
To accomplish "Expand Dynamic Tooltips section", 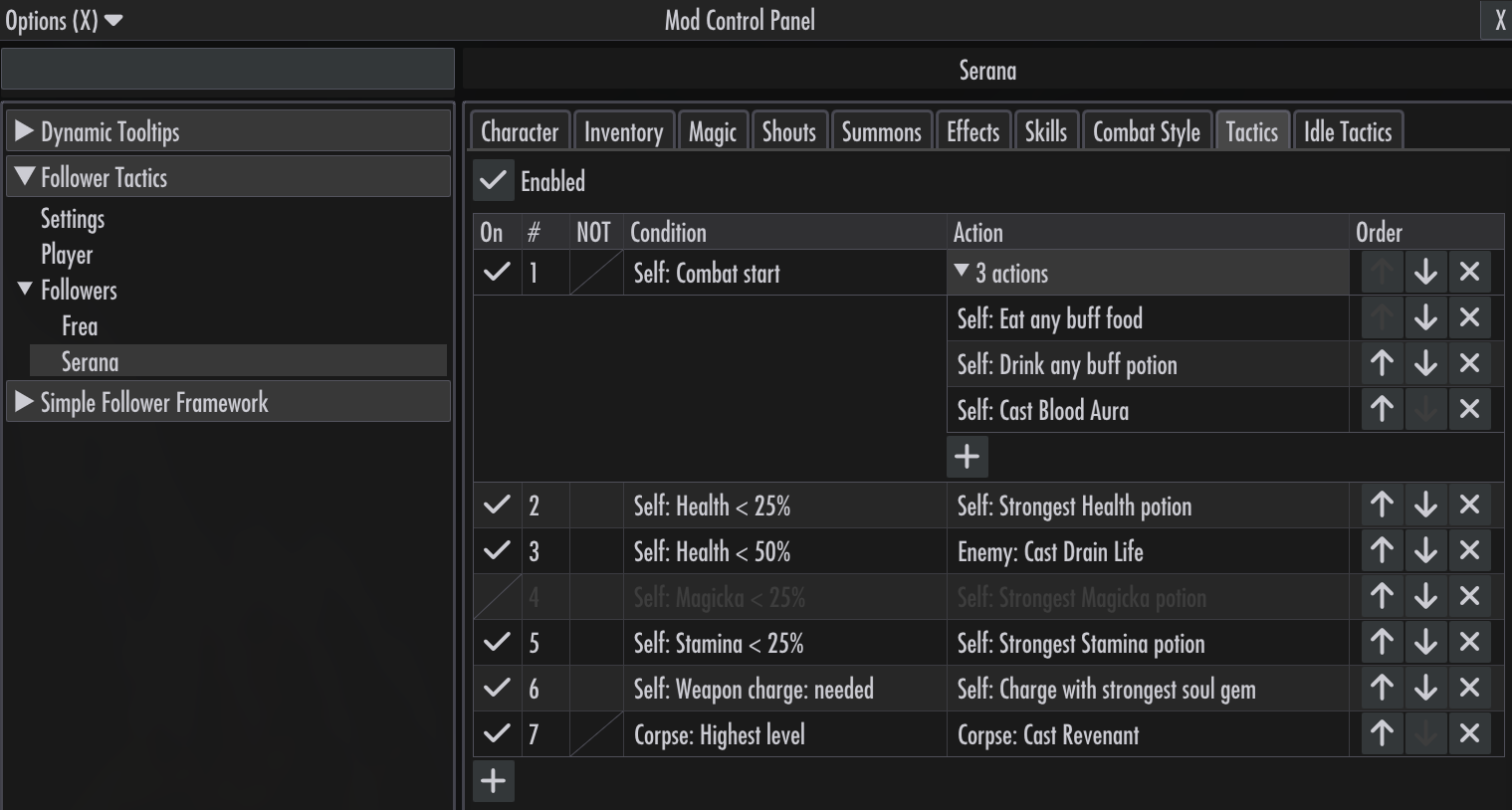I will pyautogui.click(x=229, y=130).
